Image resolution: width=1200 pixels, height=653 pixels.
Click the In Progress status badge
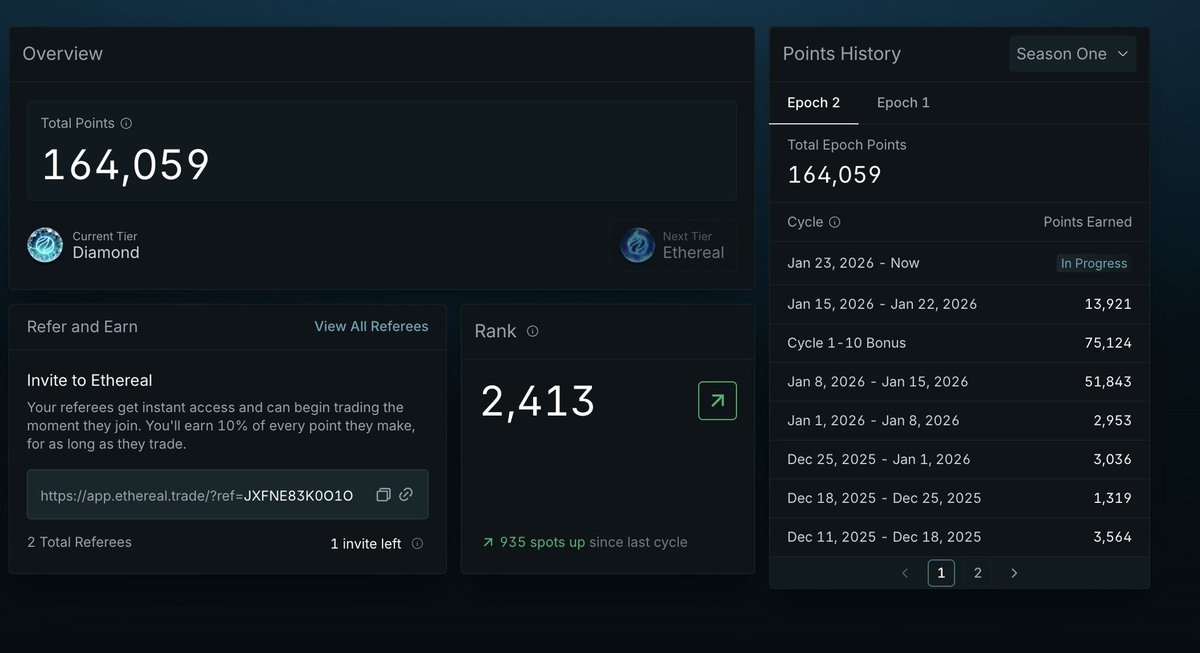click(1094, 264)
